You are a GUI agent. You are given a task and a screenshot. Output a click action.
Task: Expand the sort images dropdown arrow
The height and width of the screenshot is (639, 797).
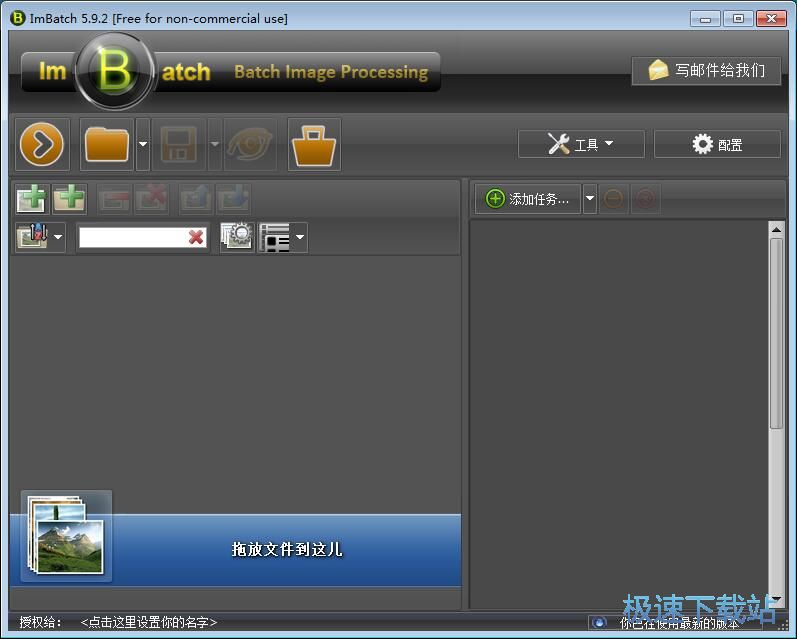pos(58,237)
